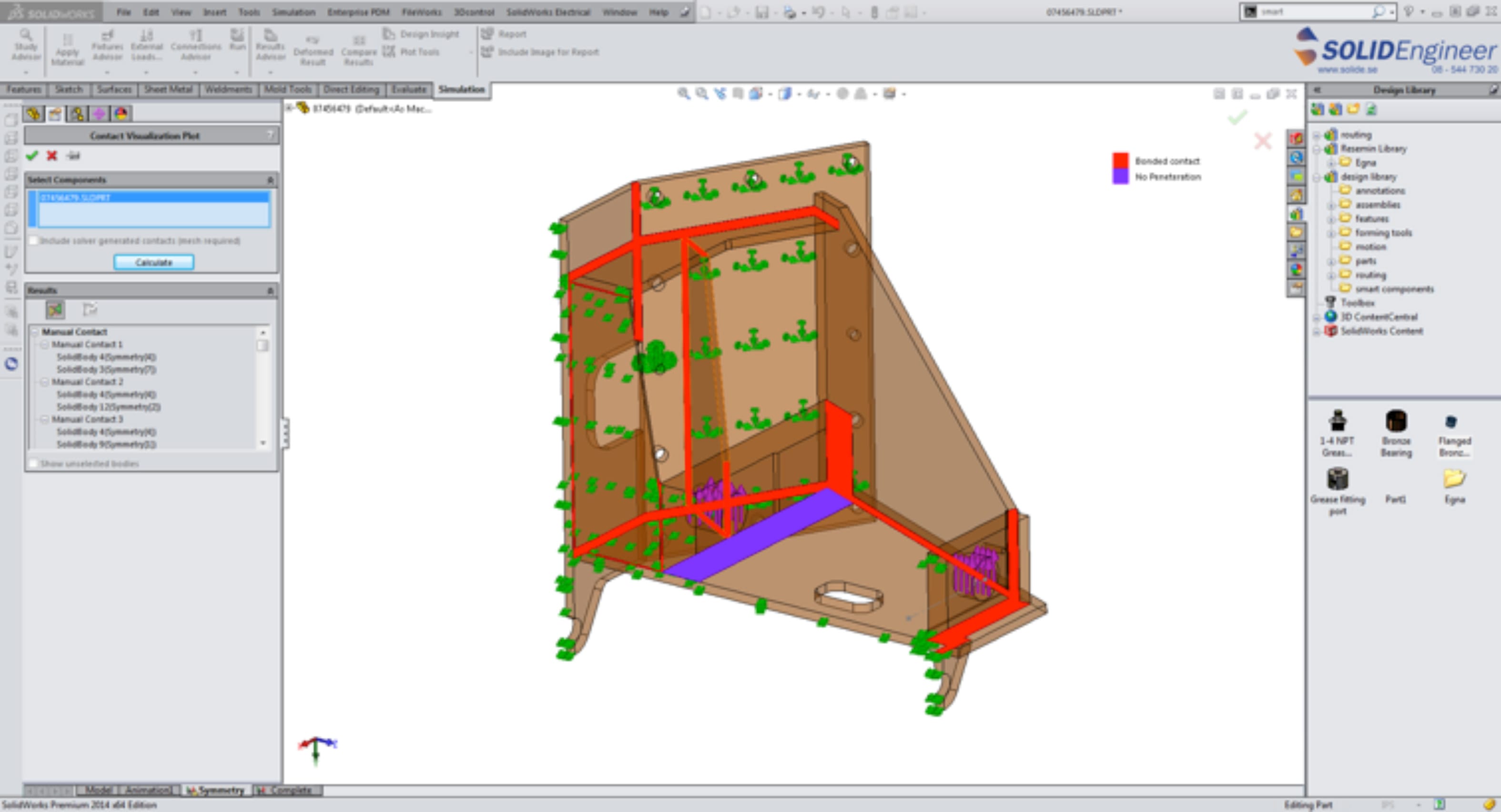Accept the plot with the green checkmark
Viewport: 1501px width, 812px height.
tap(32, 156)
